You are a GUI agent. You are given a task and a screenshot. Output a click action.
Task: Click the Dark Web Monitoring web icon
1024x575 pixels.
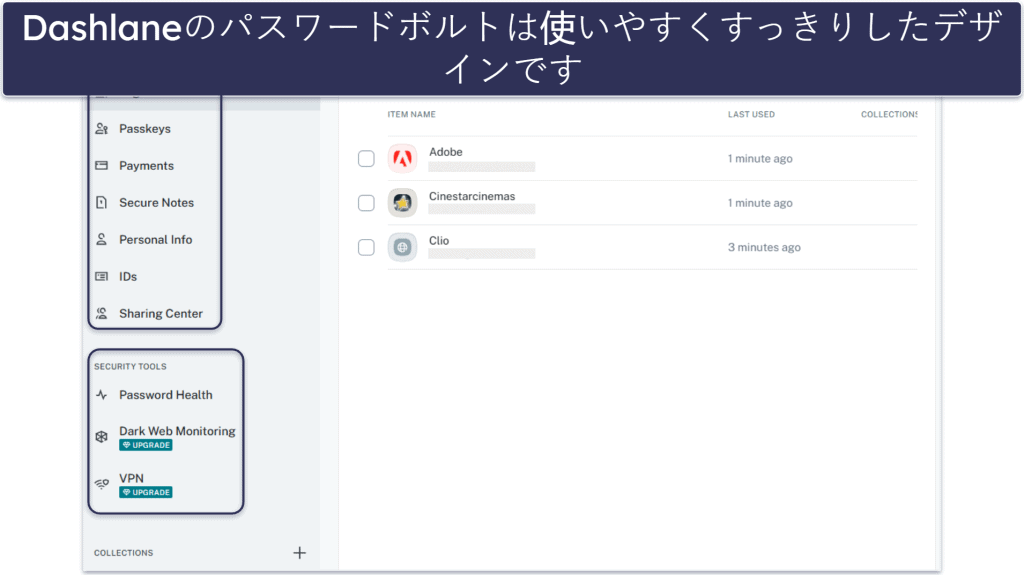(102, 436)
